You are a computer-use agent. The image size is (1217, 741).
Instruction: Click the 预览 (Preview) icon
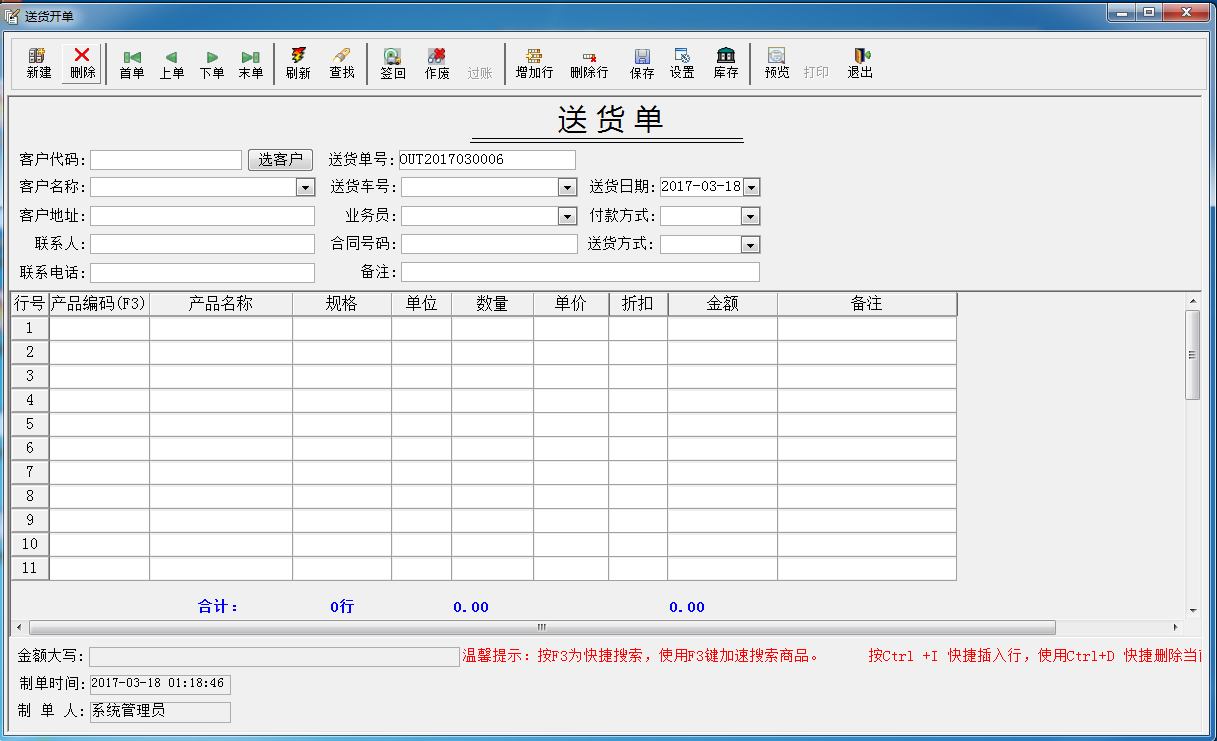777,64
